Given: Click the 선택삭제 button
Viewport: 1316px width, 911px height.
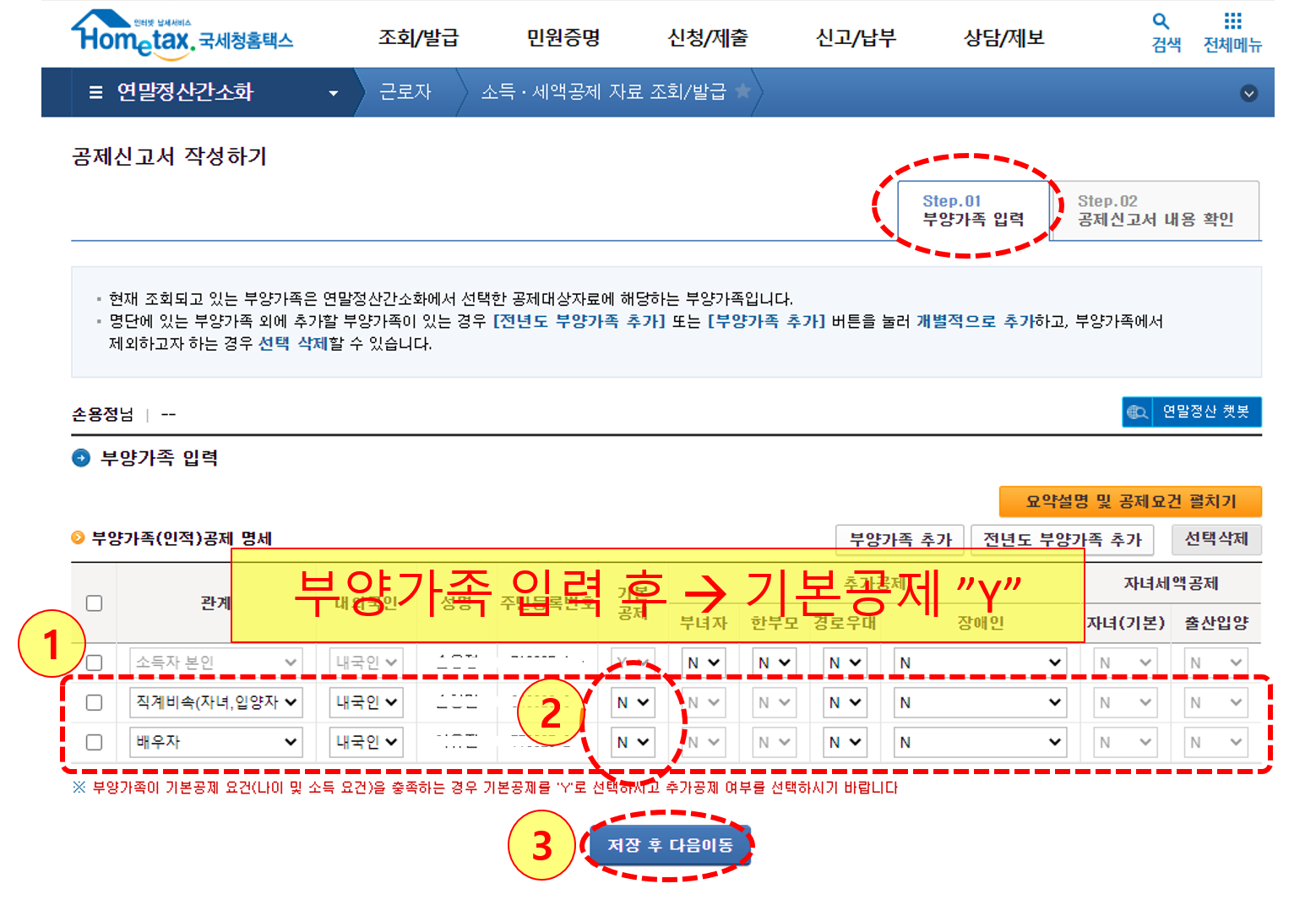Looking at the screenshot, I should tap(1216, 538).
